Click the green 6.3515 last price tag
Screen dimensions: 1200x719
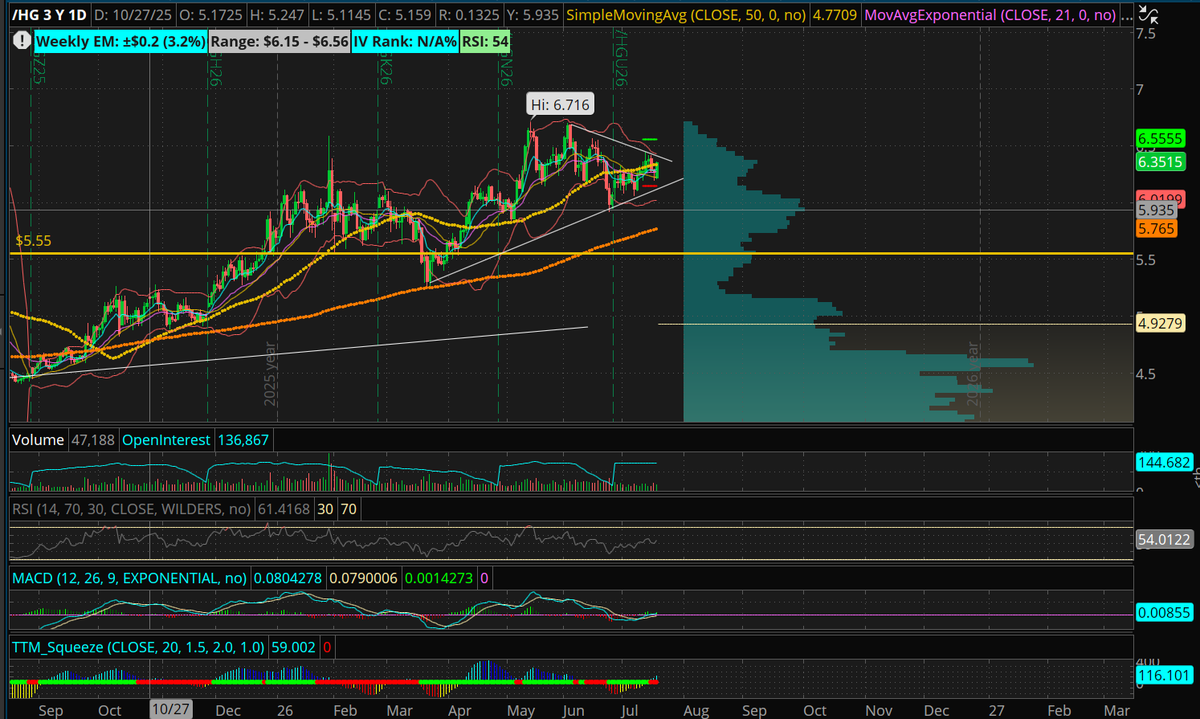coord(1160,161)
